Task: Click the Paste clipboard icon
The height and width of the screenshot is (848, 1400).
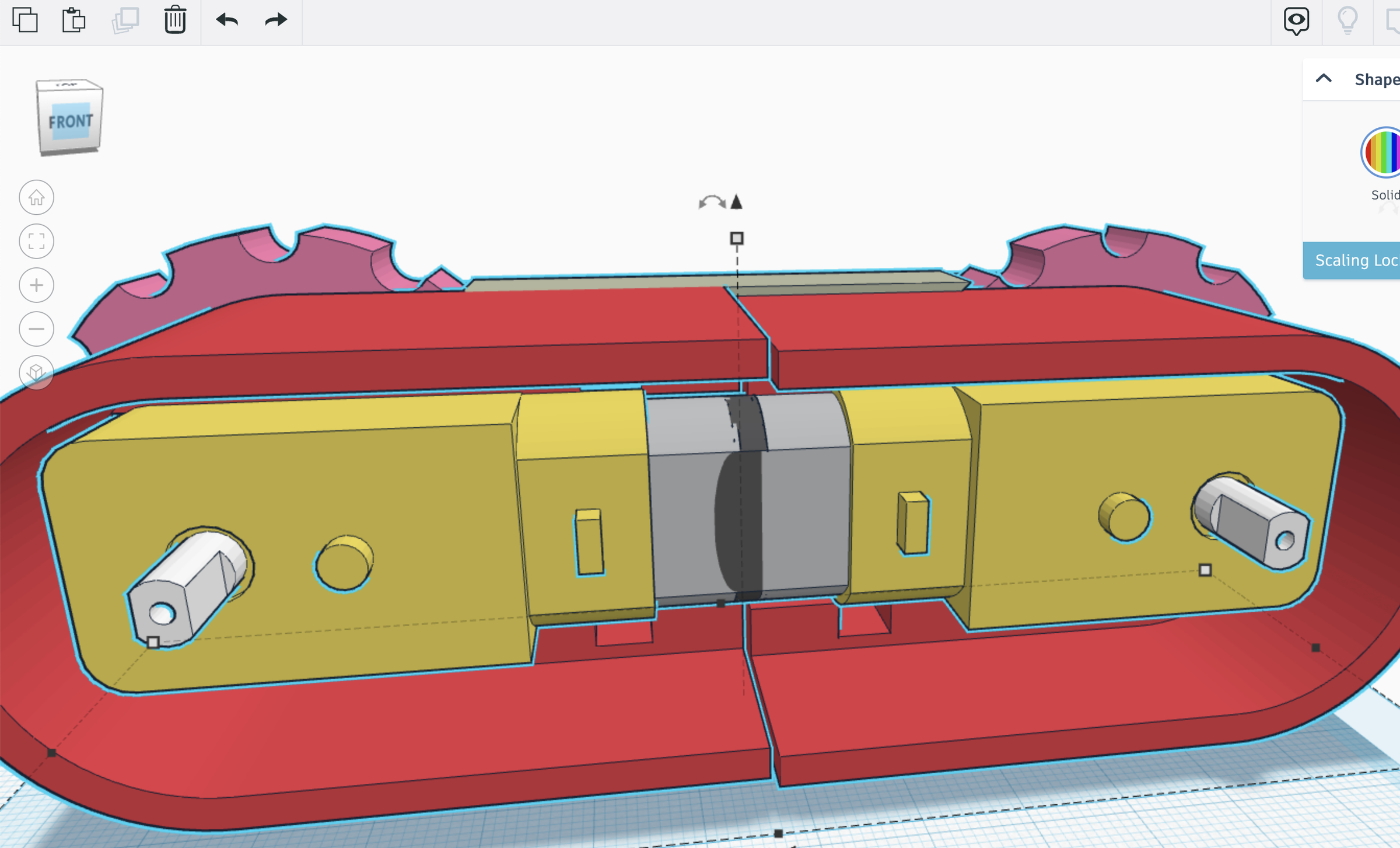Action: point(74,20)
